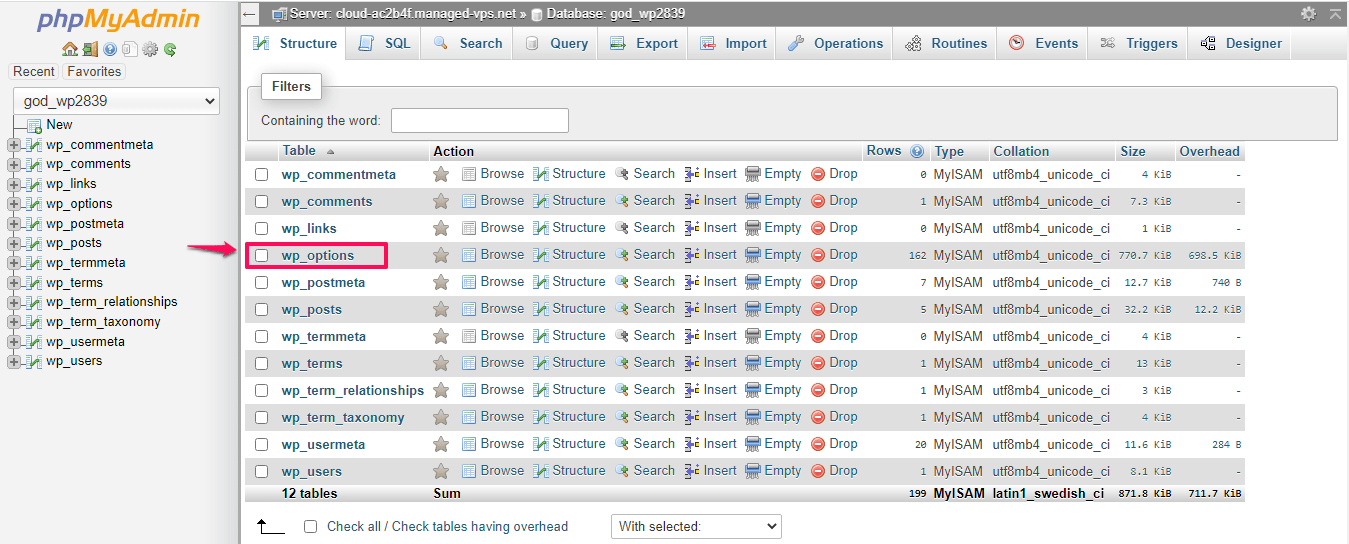Open page settings gear in top-right header

(1308, 14)
